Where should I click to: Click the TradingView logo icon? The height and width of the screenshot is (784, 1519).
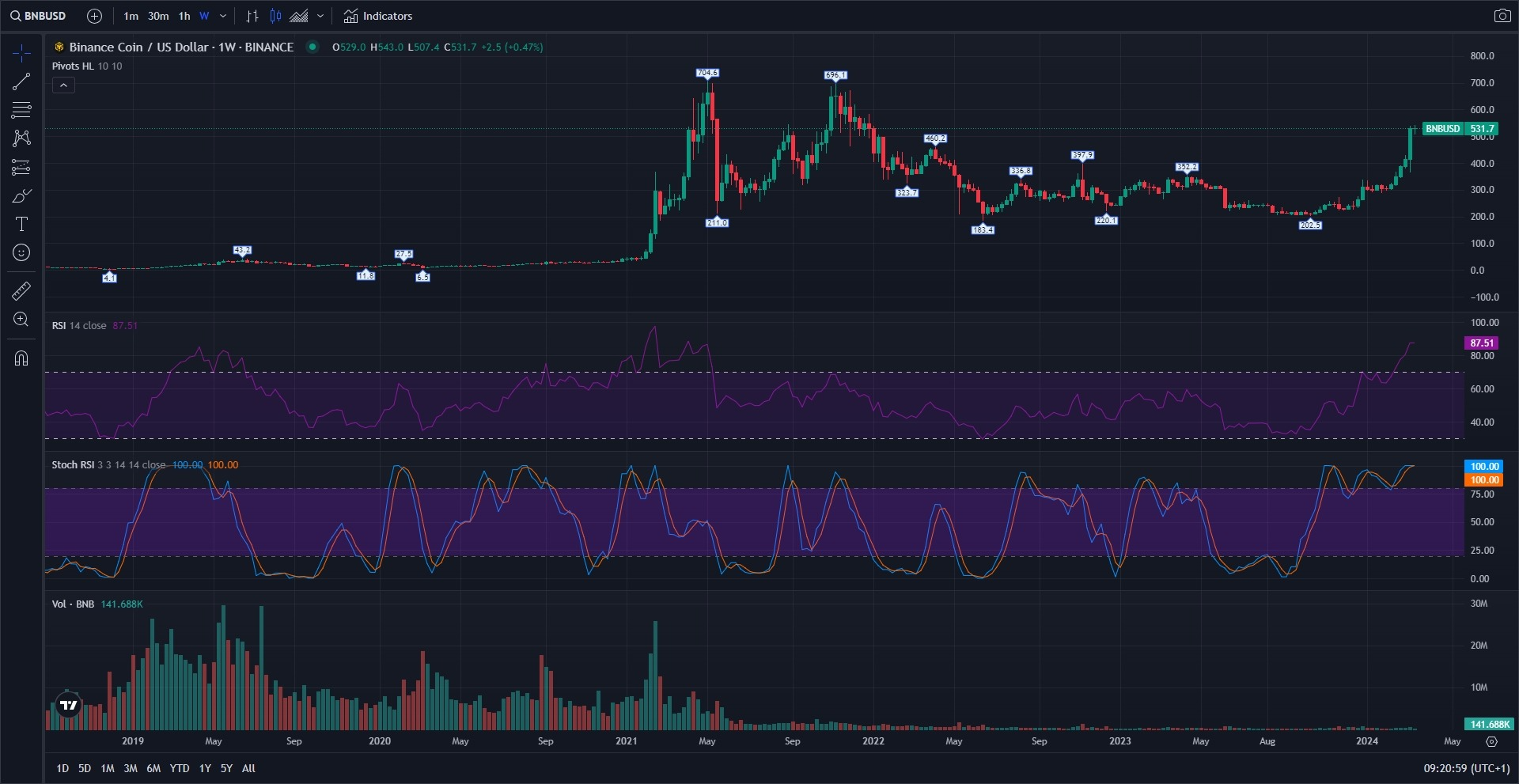[x=69, y=706]
